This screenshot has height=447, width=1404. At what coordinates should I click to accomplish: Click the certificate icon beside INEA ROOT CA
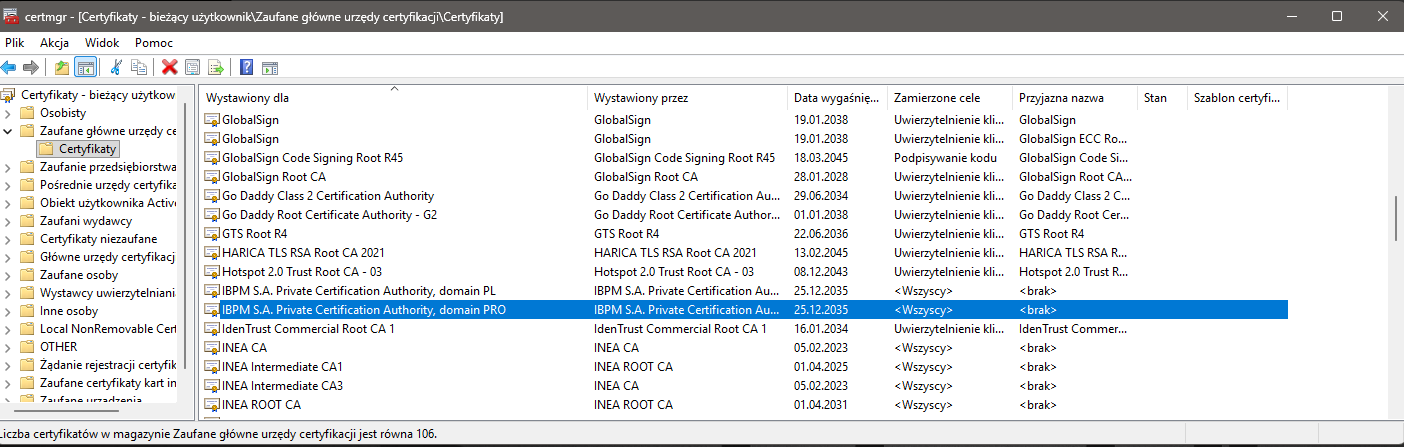(212, 404)
